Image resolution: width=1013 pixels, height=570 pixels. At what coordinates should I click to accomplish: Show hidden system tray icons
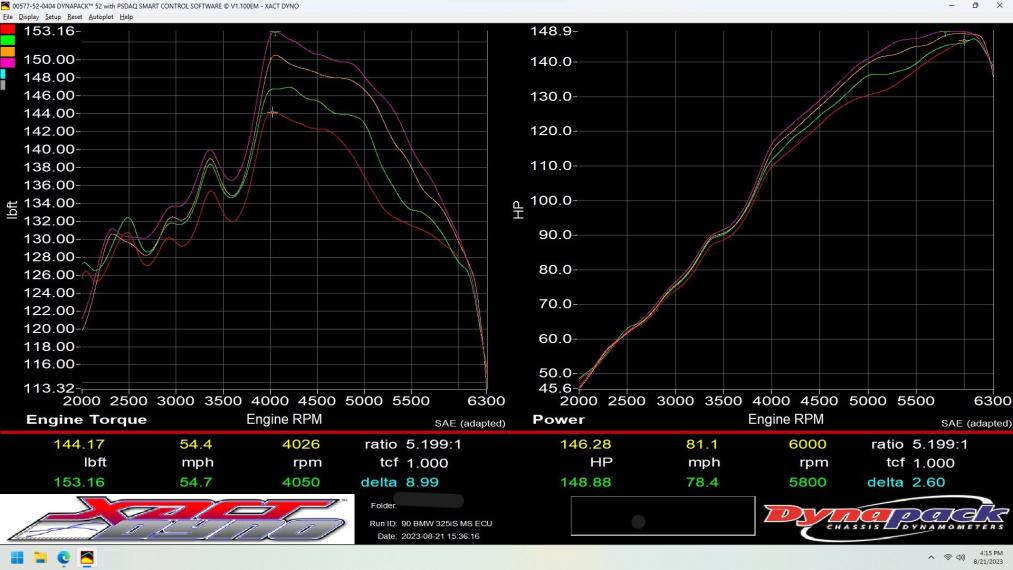point(931,557)
